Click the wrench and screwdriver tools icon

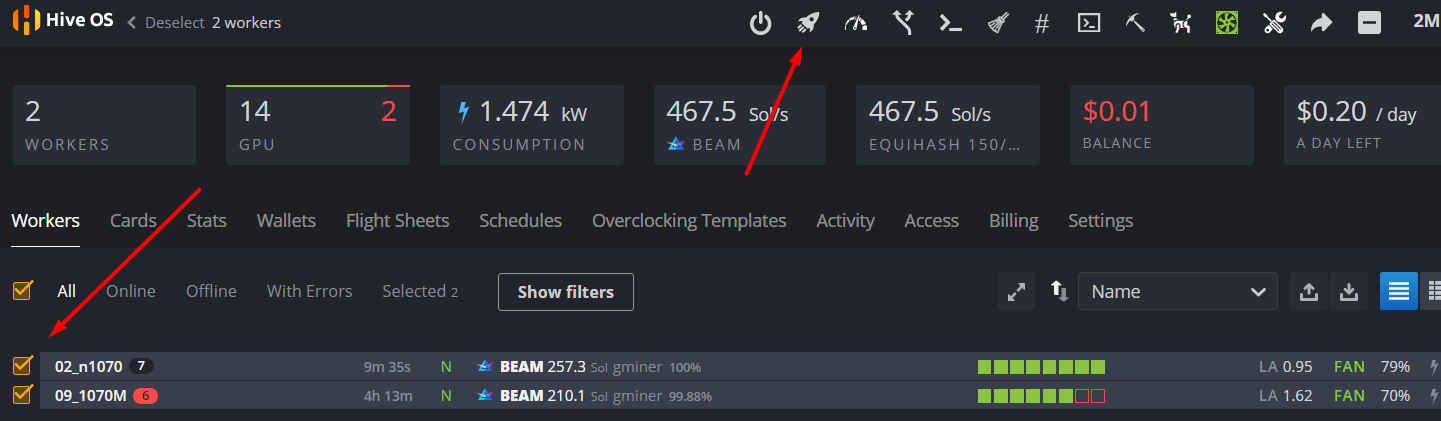[x=1274, y=23]
